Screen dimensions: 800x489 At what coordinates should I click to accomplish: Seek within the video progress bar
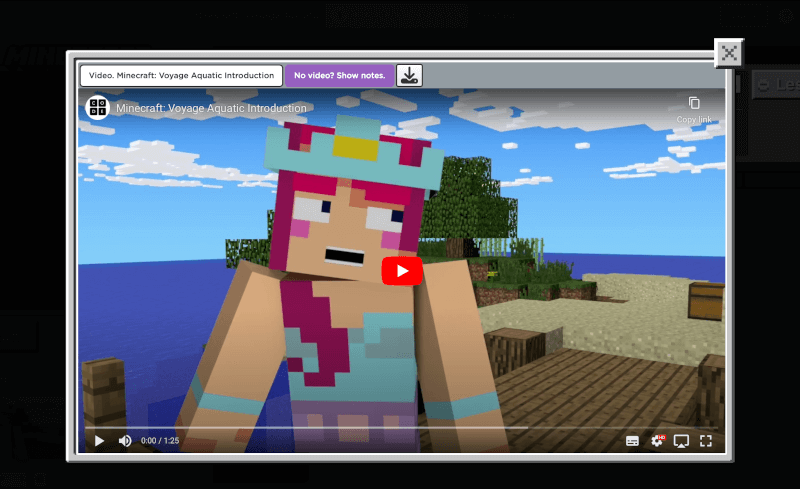[401, 427]
